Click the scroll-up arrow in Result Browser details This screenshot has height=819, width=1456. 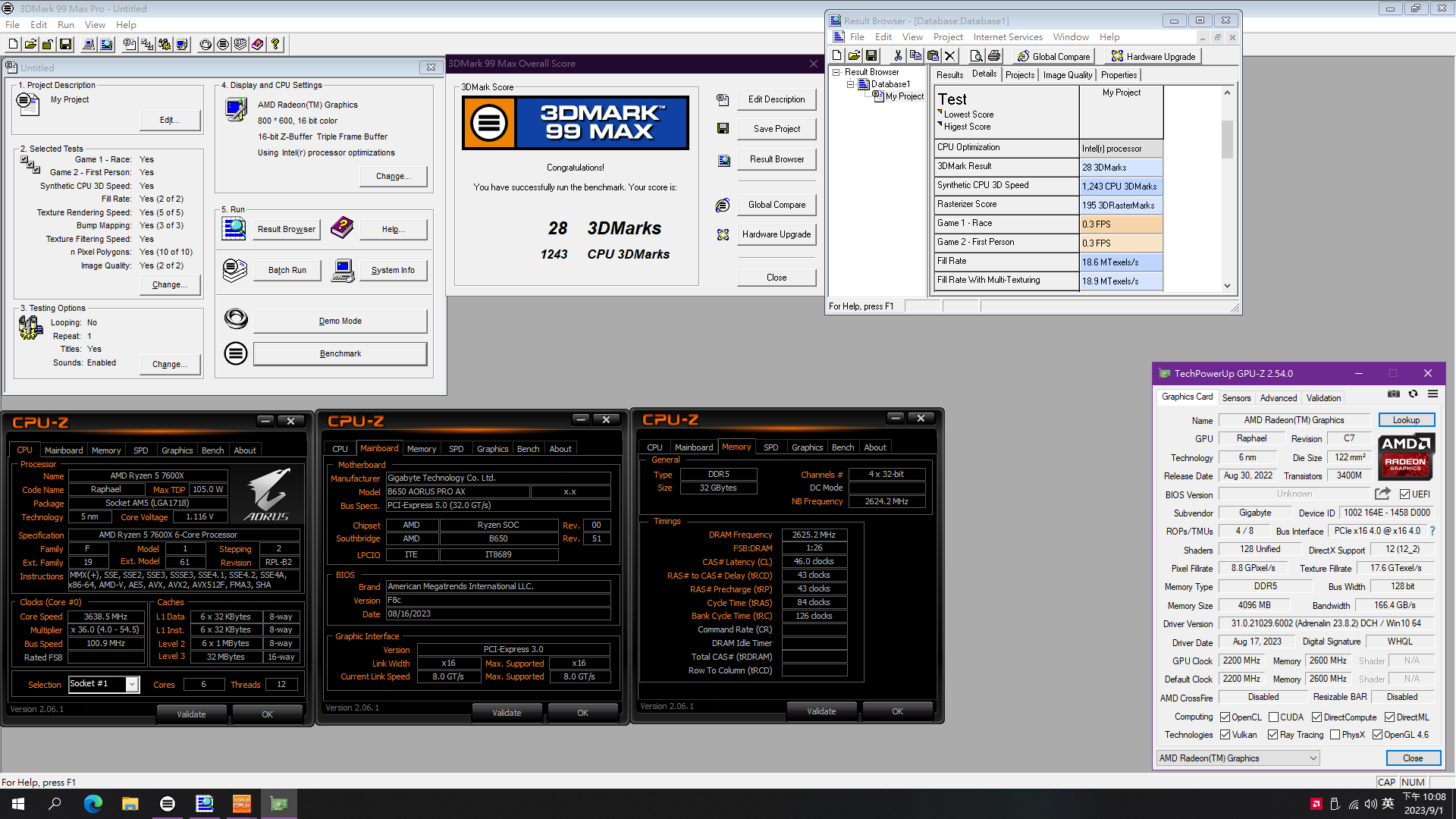coord(1227,93)
